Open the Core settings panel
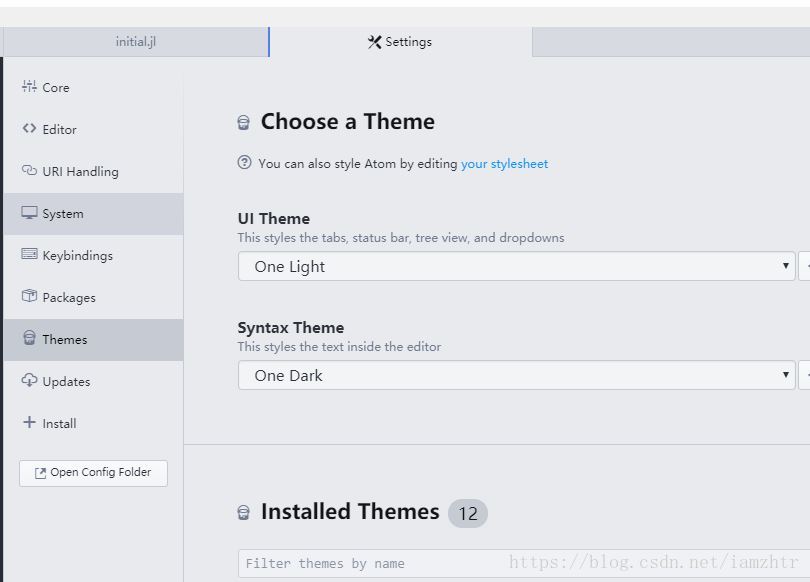 (94, 87)
